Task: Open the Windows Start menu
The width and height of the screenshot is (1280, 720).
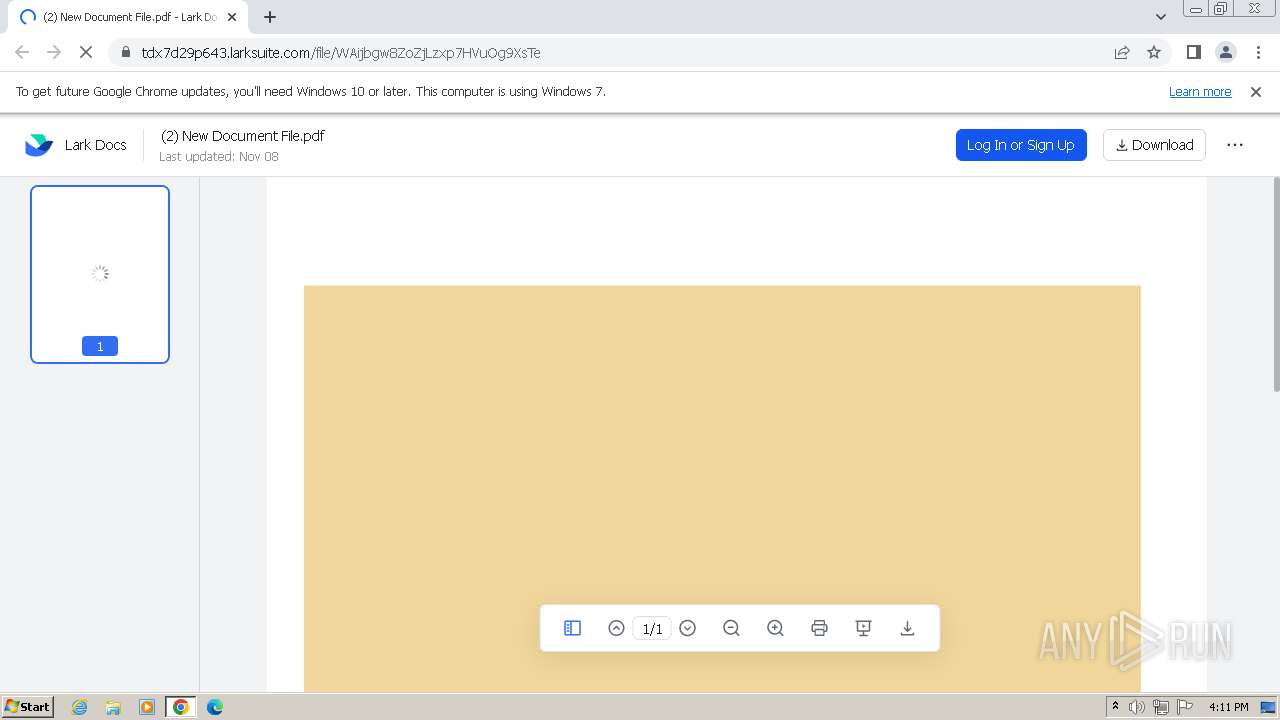Action: coord(28,707)
